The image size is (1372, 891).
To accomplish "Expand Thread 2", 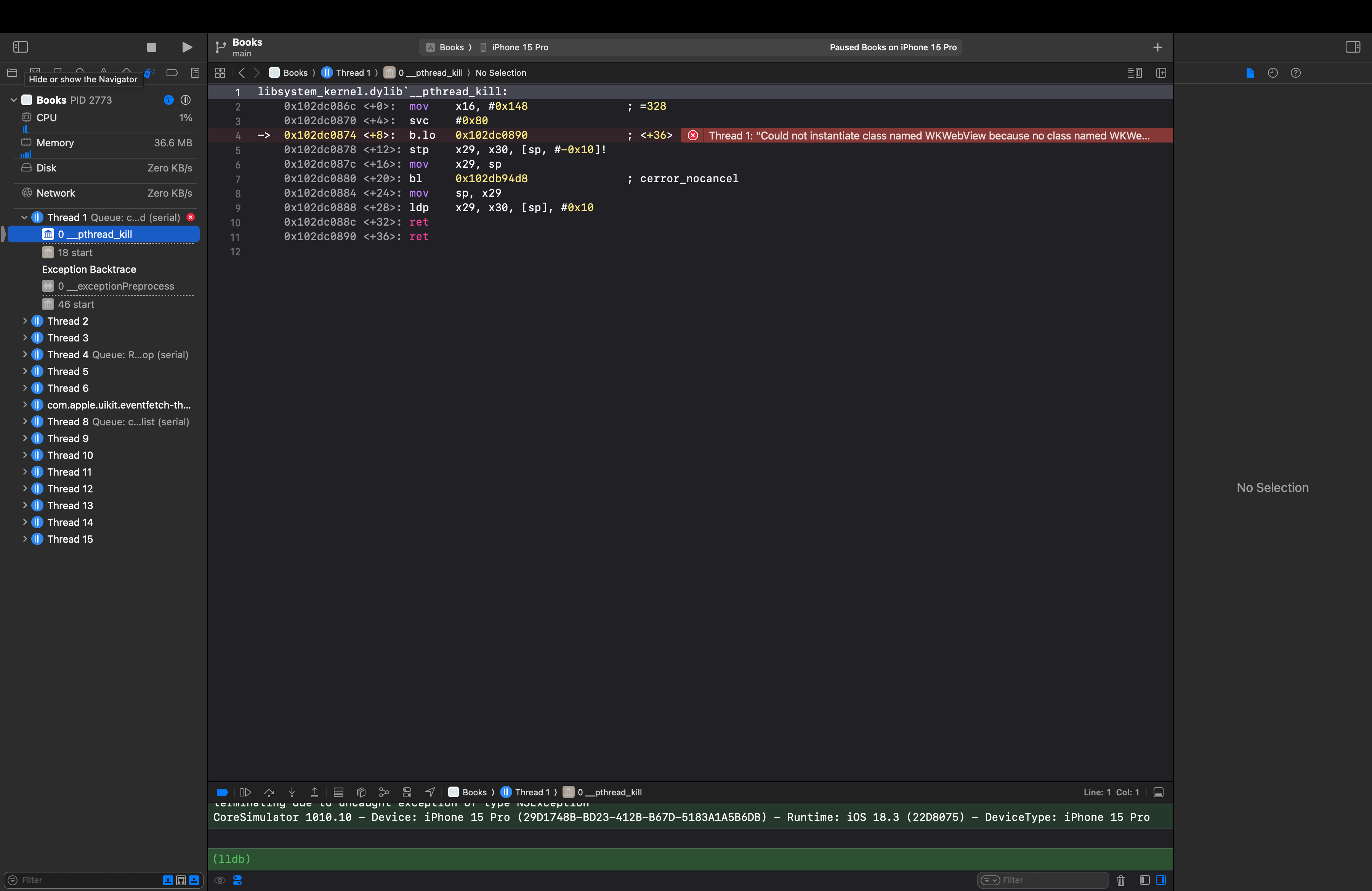I will click(25, 321).
